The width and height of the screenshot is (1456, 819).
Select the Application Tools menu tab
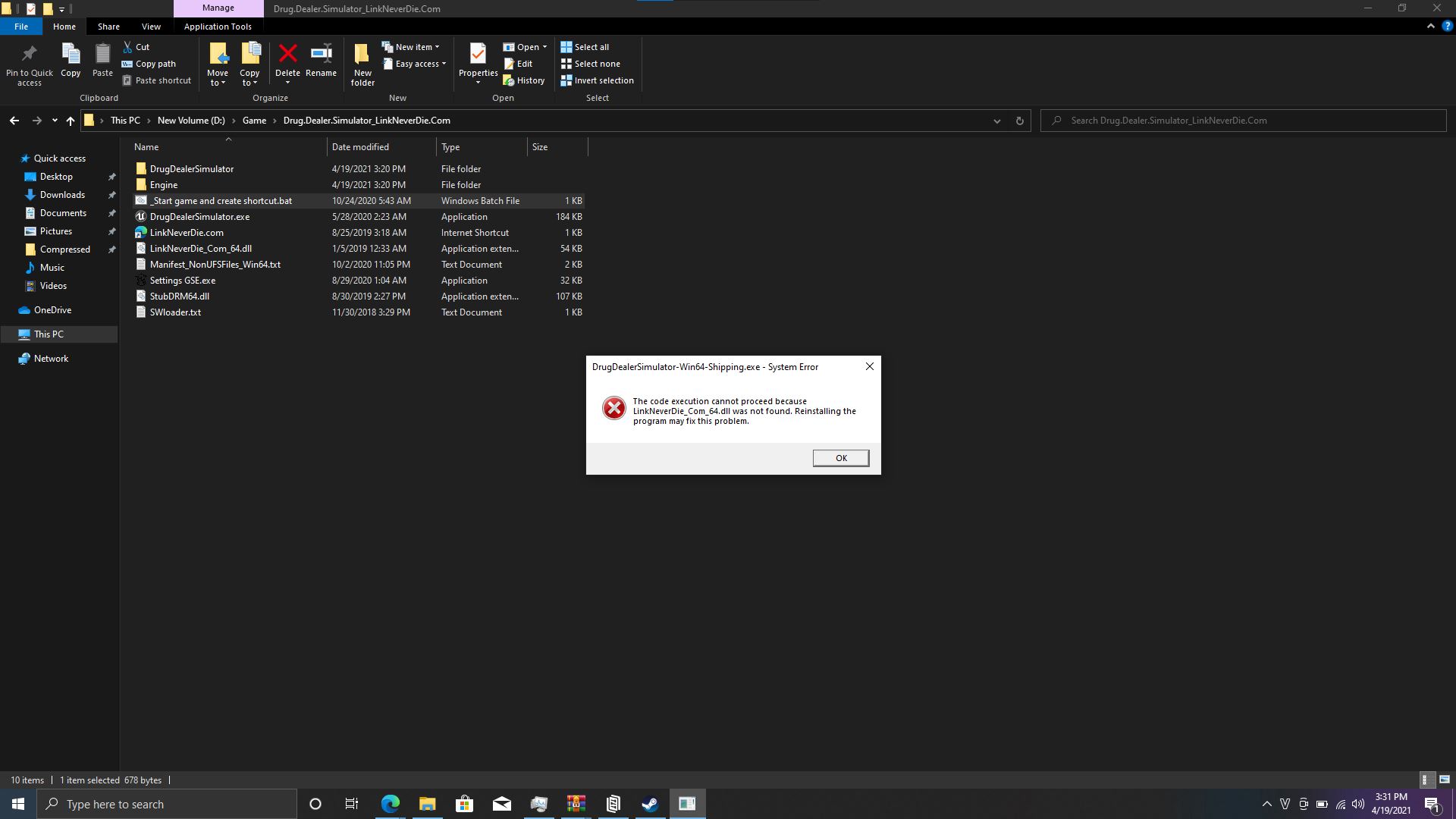coord(218,26)
